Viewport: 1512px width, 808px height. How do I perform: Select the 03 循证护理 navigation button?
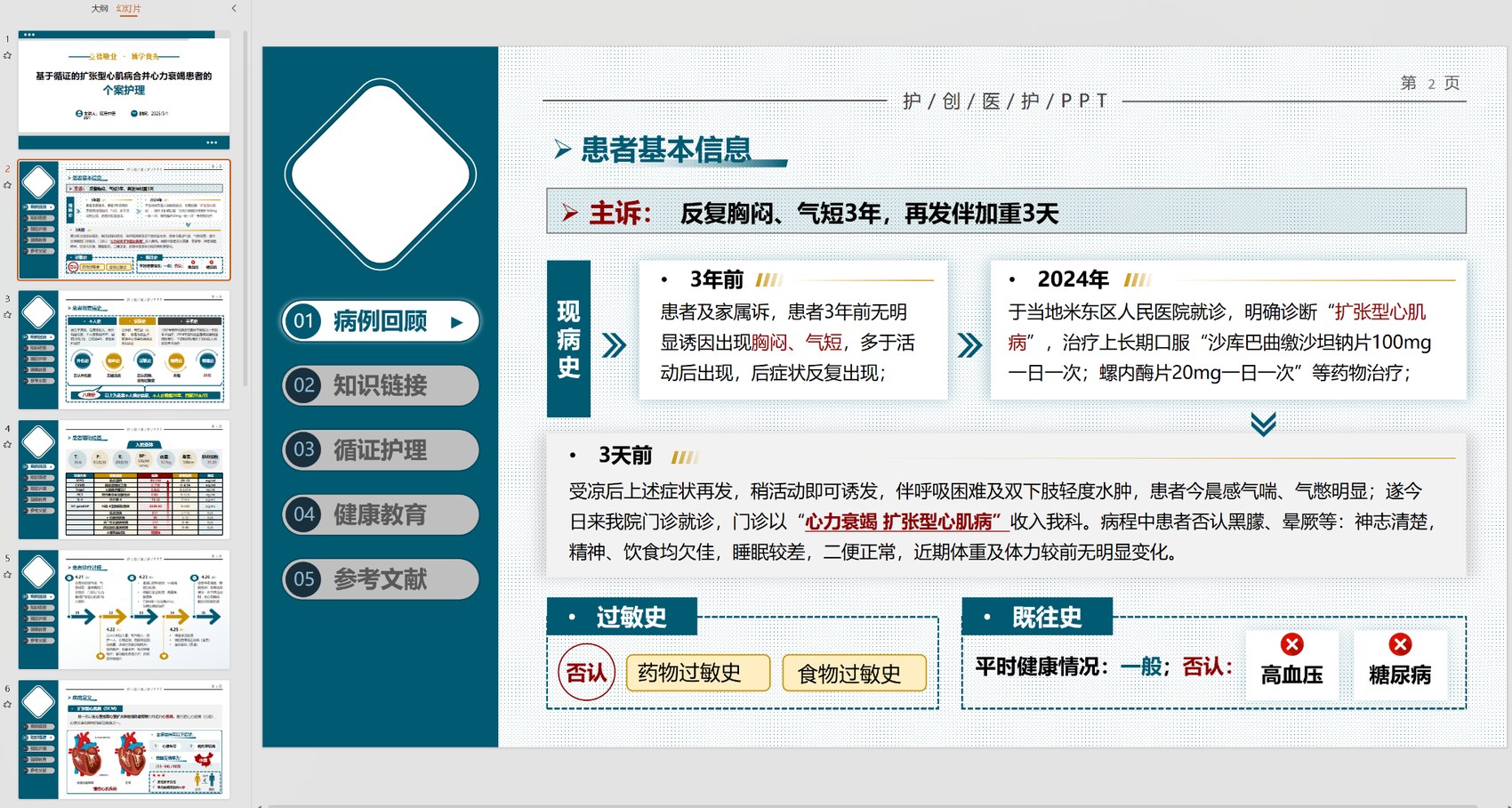point(381,450)
